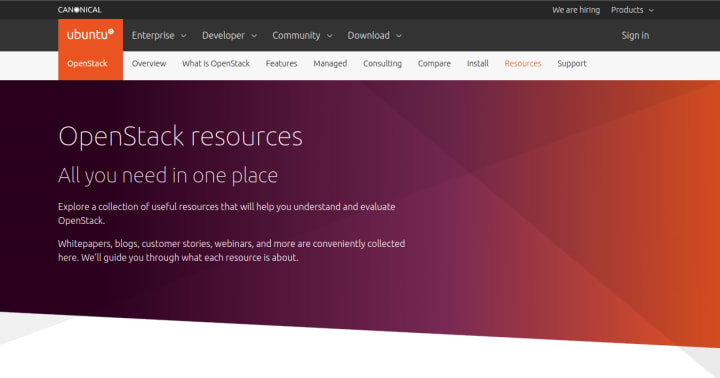Open the Compare tab
The height and width of the screenshot is (378, 720).
(434, 63)
